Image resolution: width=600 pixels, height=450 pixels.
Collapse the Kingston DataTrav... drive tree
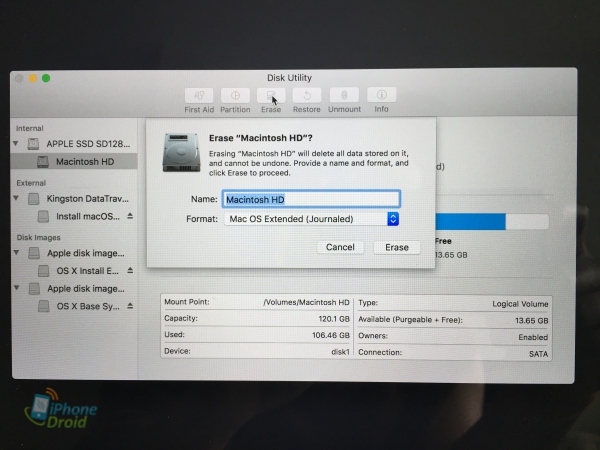pos(18,199)
